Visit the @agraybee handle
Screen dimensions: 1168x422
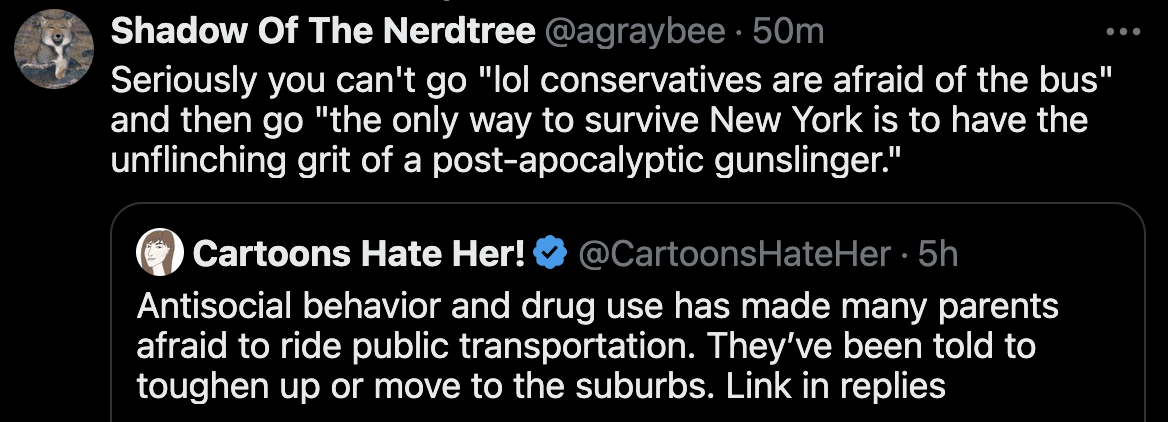634,32
